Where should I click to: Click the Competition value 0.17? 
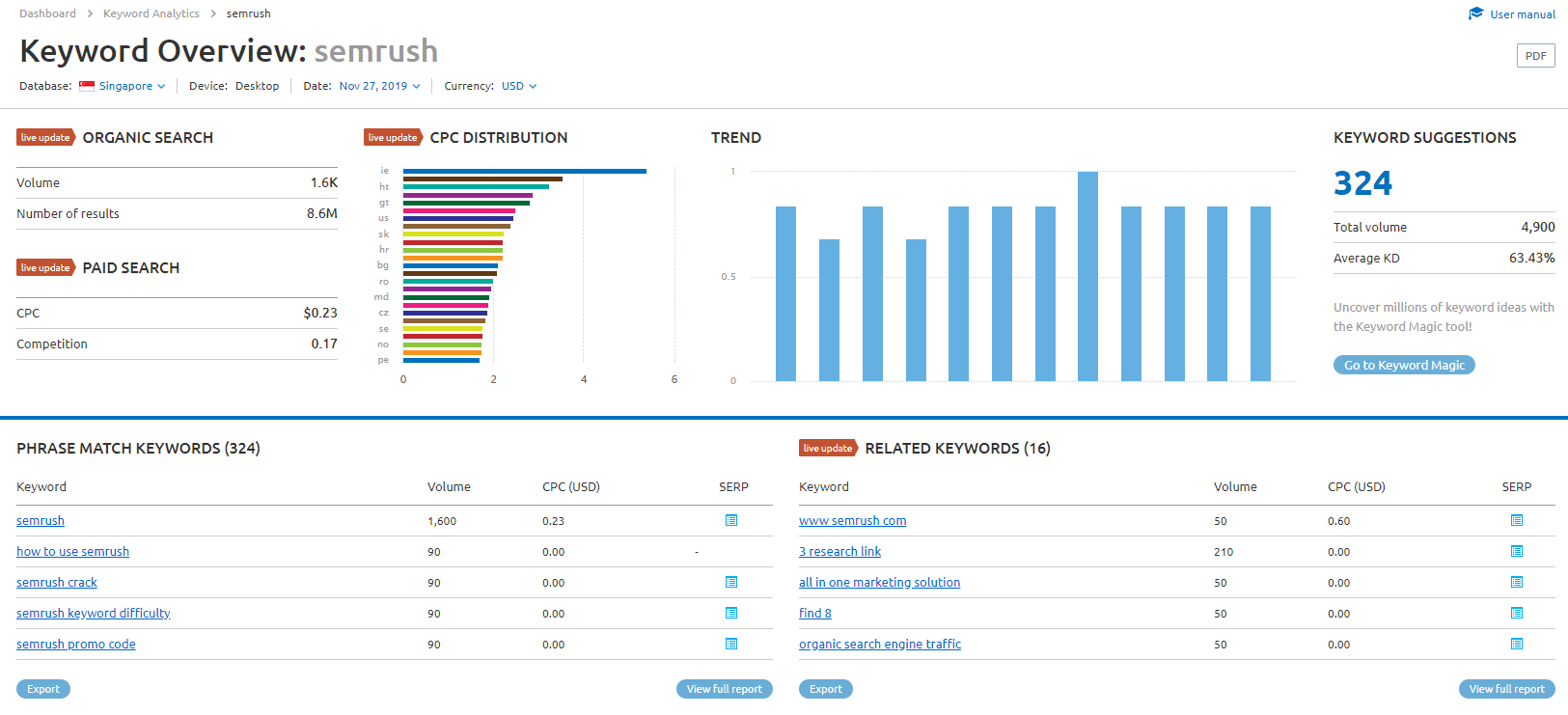pos(324,344)
